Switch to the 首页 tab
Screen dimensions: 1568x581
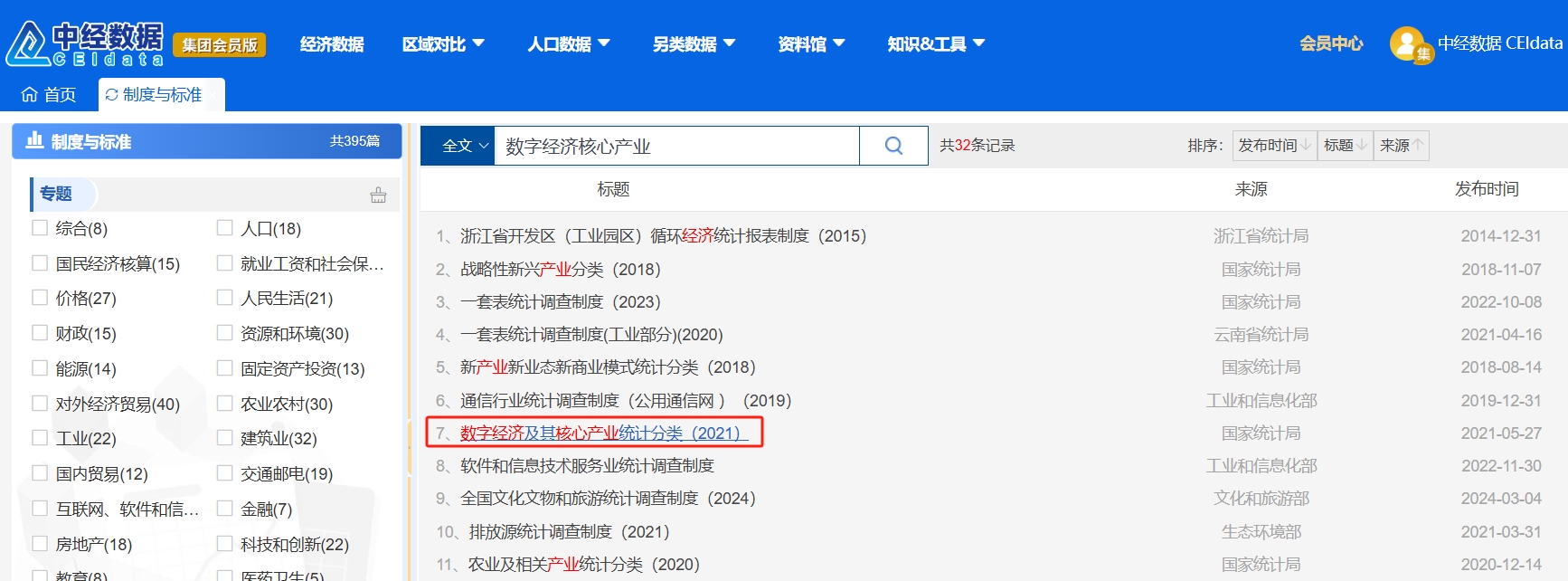pos(49,94)
